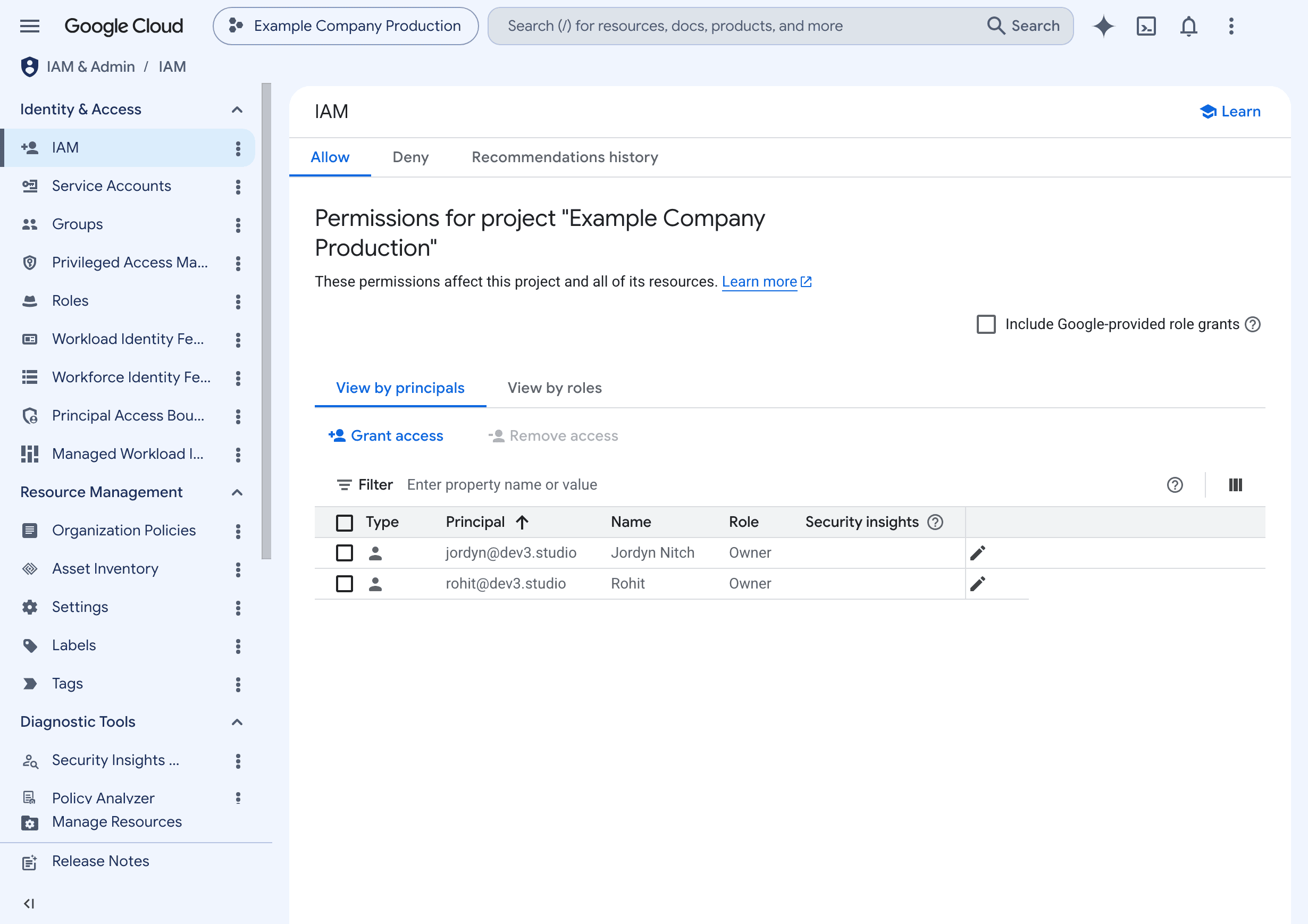1308x924 pixels.
Task: Click the search magnifier button
Action: pyautogui.click(x=1023, y=26)
